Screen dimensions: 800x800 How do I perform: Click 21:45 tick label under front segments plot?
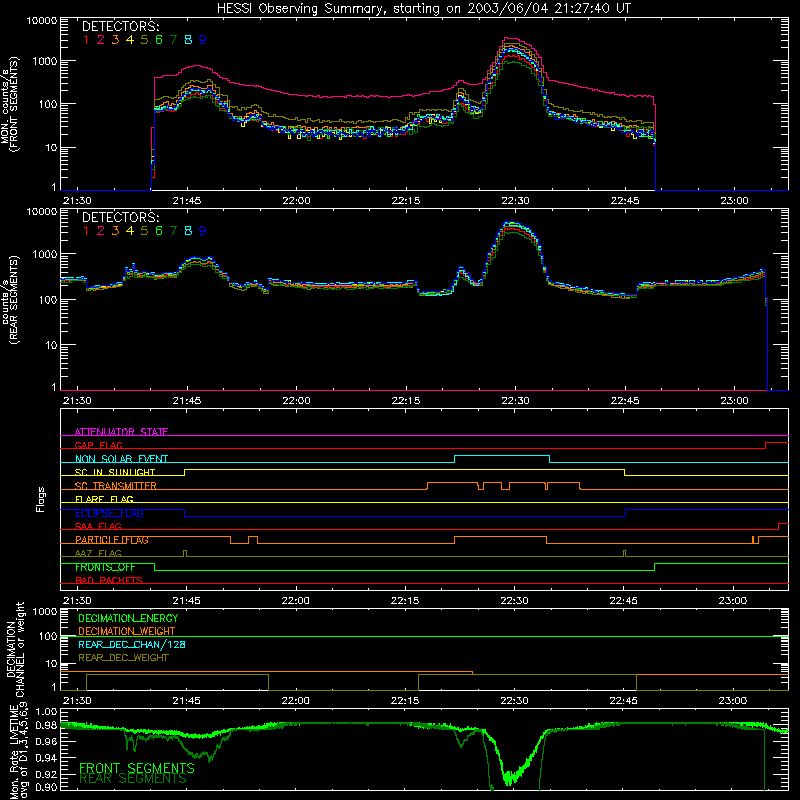[187, 201]
